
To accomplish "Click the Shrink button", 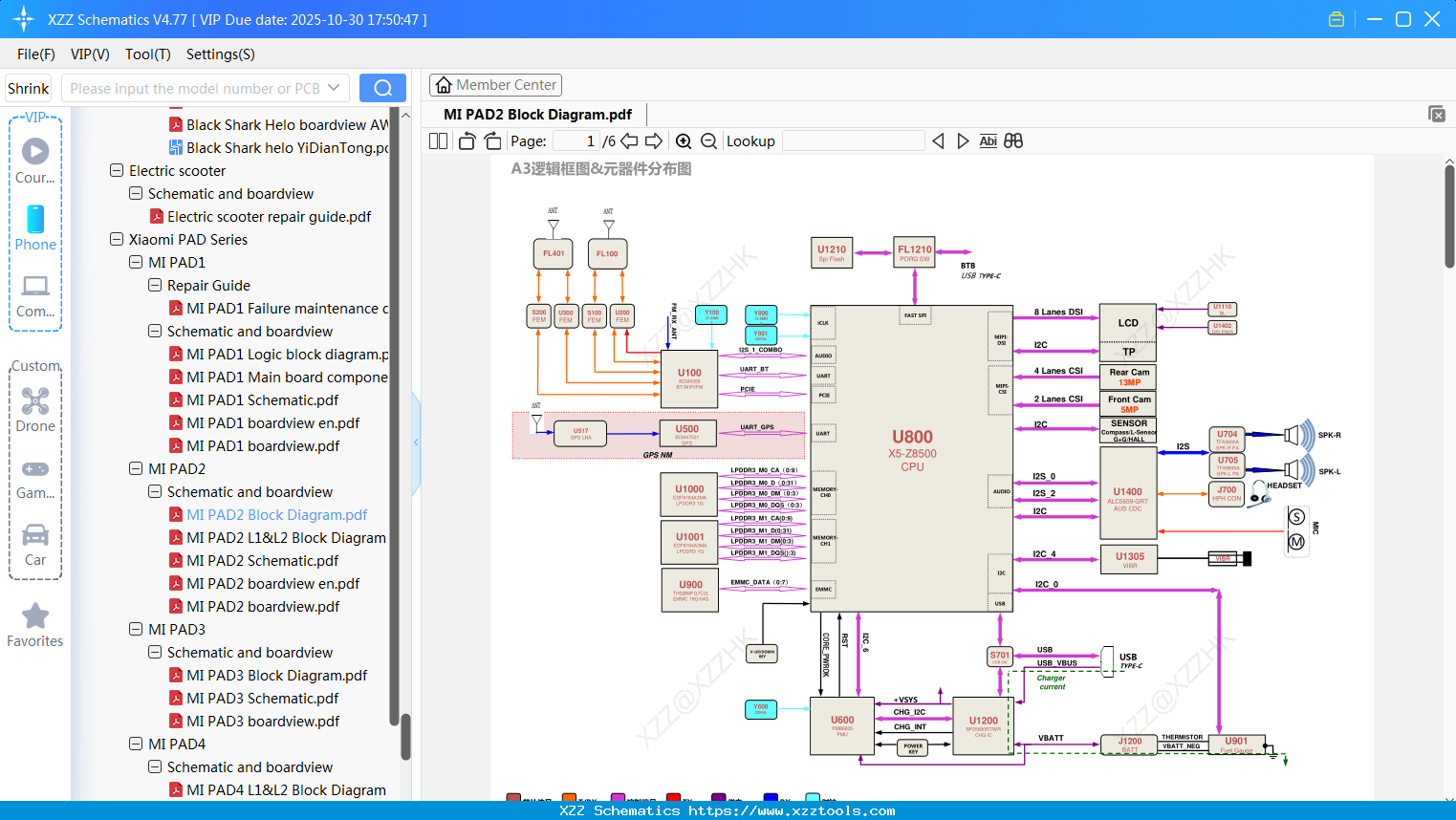I will click(x=28, y=87).
